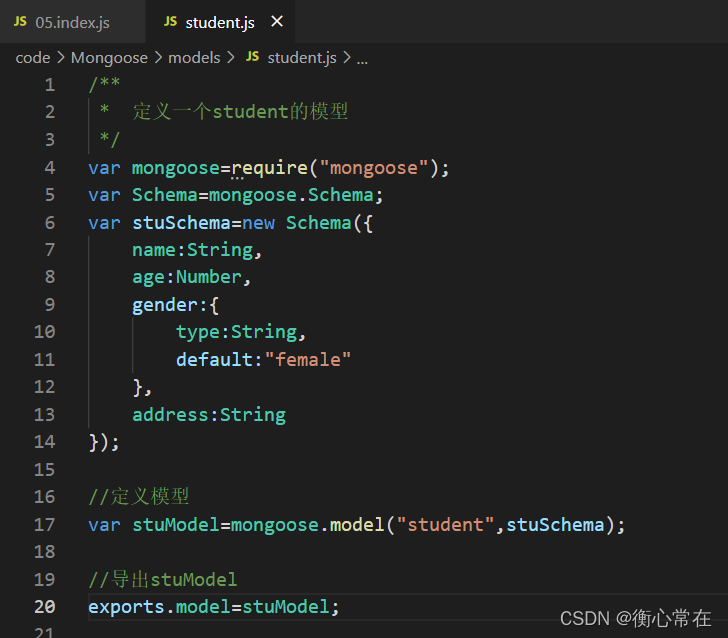Click line number 9 in the gutter
728x638 pixels.
pyautogui.click(x=50, y=305)
